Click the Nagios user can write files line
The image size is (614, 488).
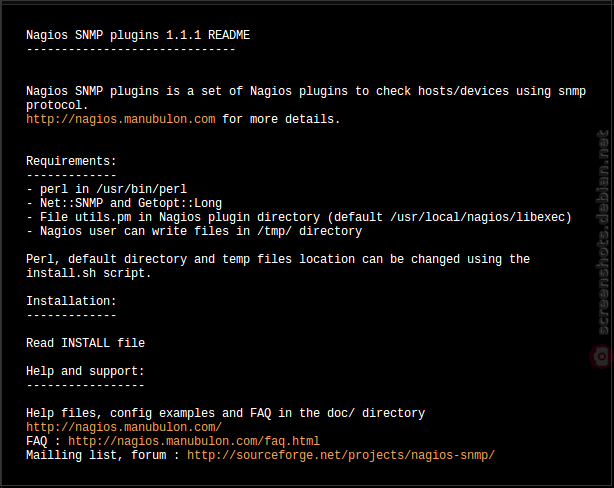coord(194,231)
